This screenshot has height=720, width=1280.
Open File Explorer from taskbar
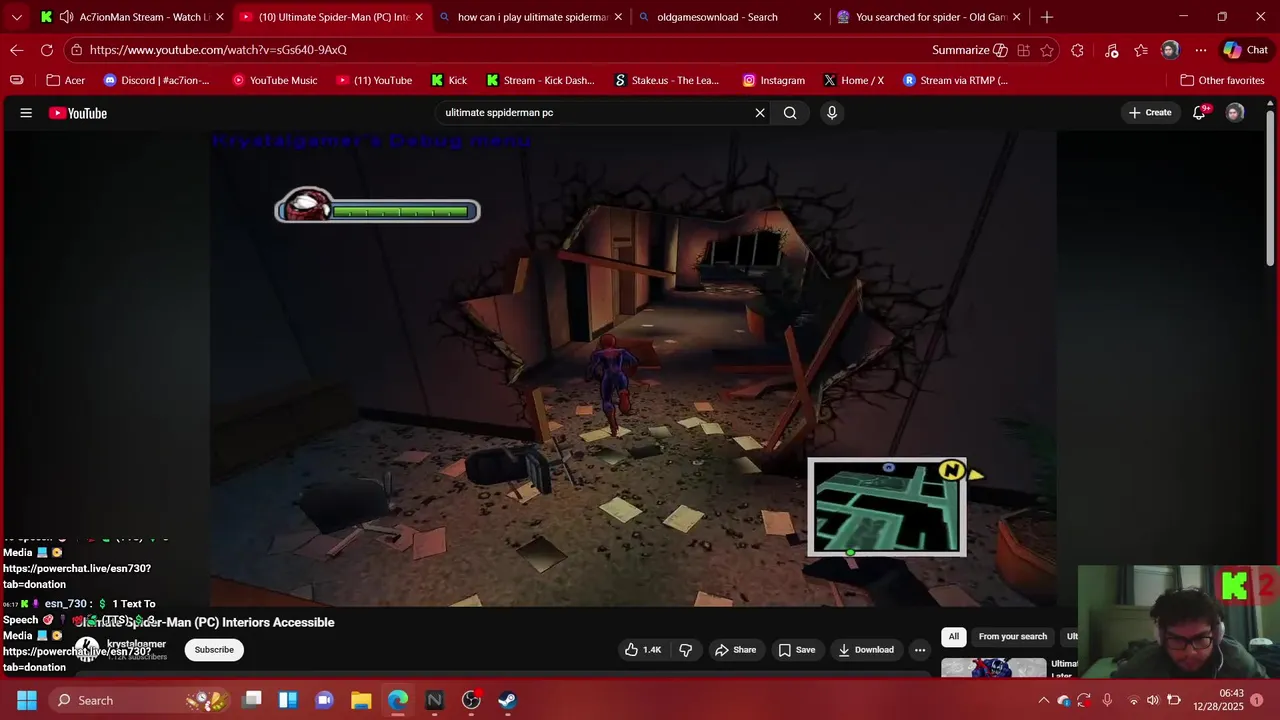click(x=361, y=700)
